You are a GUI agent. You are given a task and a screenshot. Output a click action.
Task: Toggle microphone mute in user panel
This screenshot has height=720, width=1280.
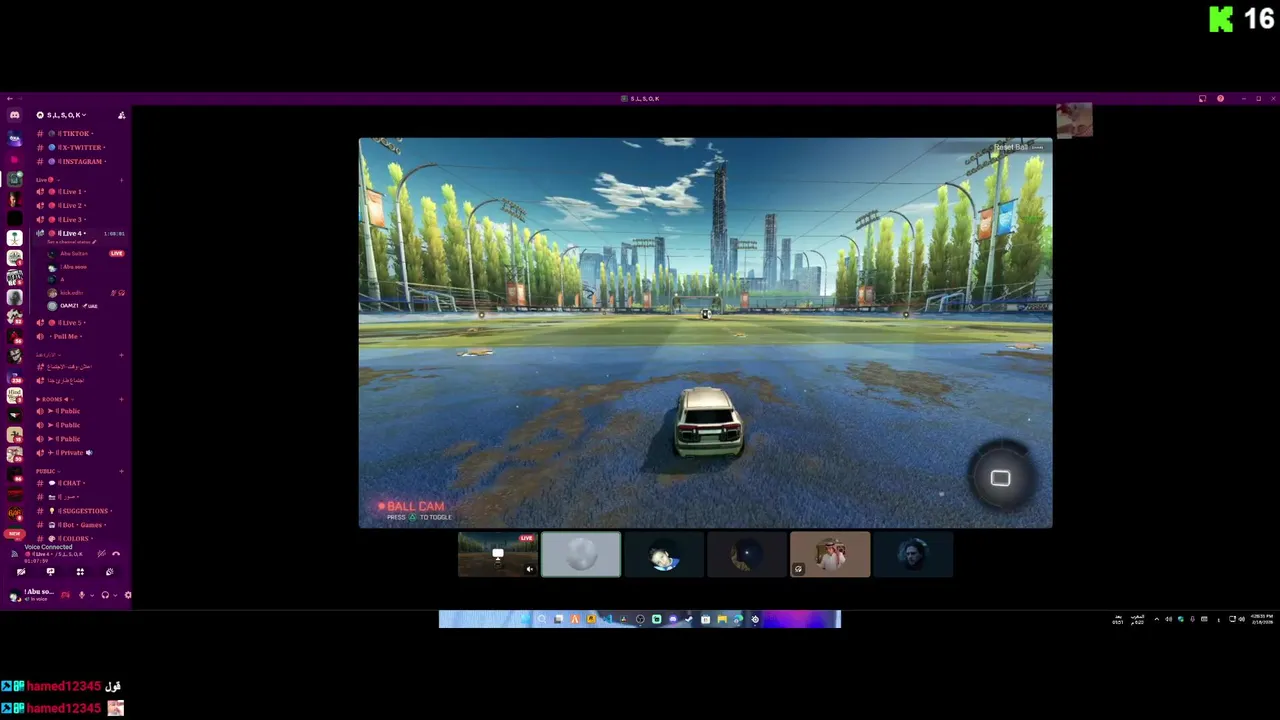pos(82,595)
